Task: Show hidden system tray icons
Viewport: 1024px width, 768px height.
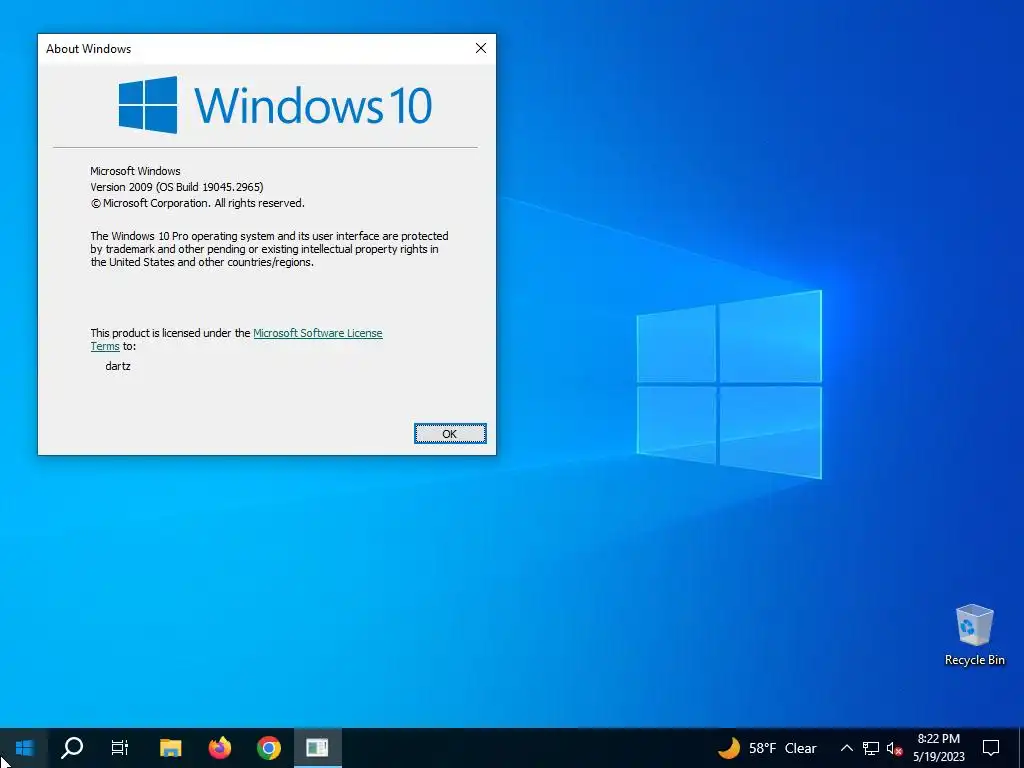Action: click(846, 748)
